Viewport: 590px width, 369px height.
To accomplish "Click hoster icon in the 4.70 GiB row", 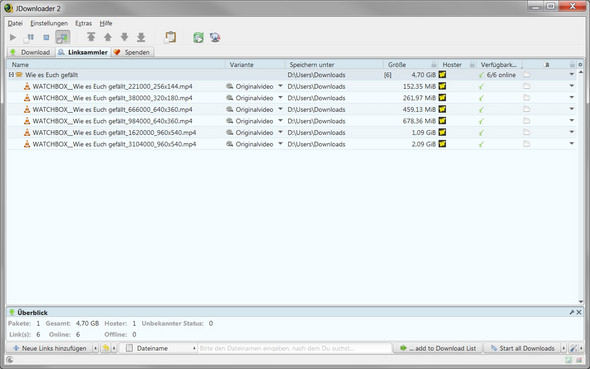I will click(442, 75).
